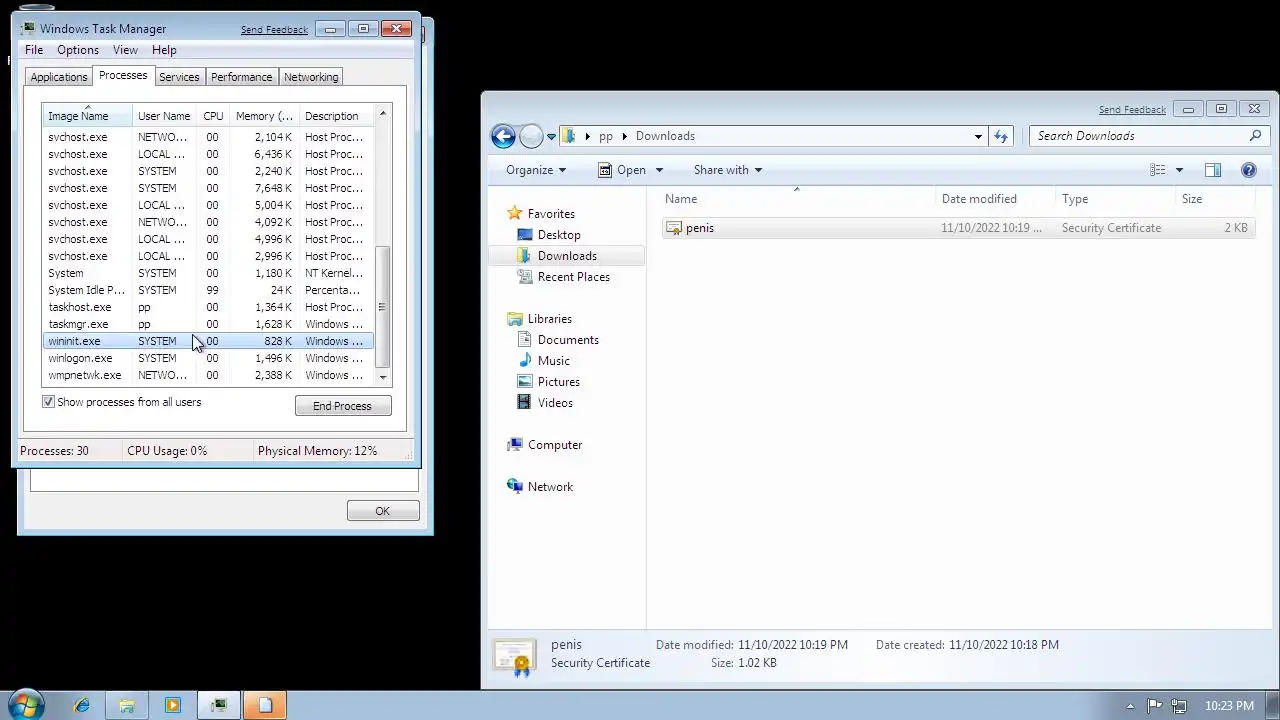Sort processes by CPU column
The width and height of the screenshot is (1280, 720).
pyautogui.click(x=213, y=116)
